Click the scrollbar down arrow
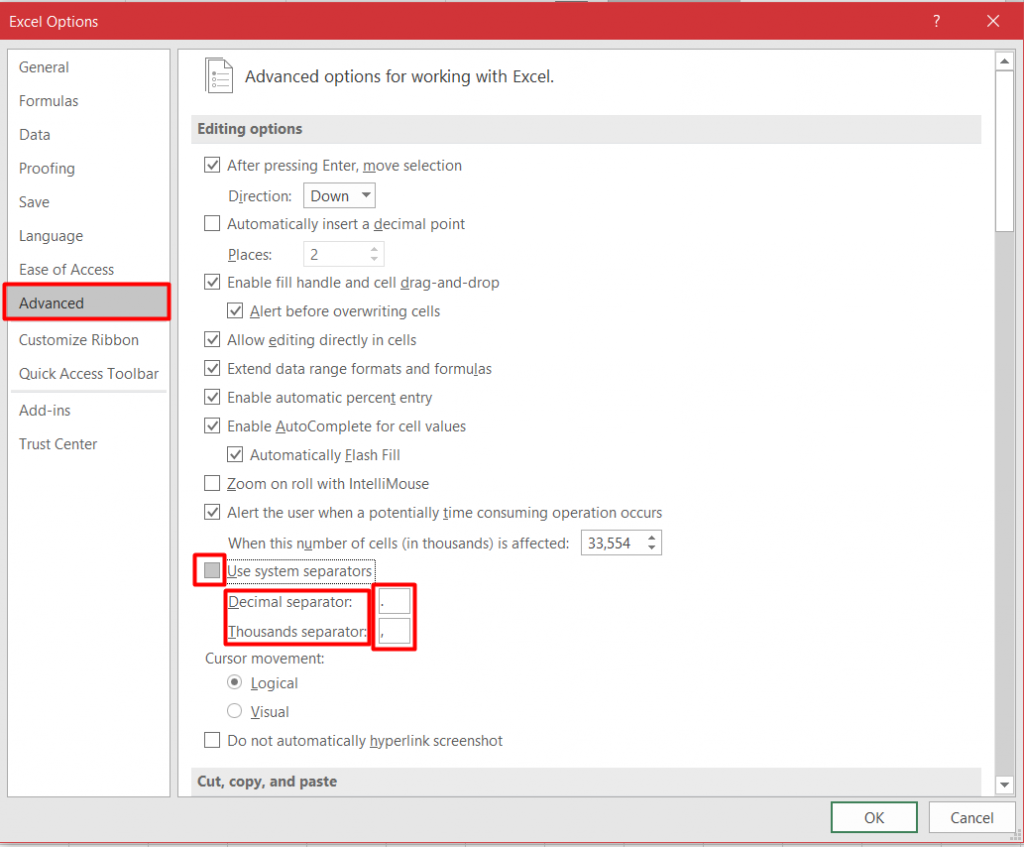This screenshot has width=1024, height=847. (1006, 785)
